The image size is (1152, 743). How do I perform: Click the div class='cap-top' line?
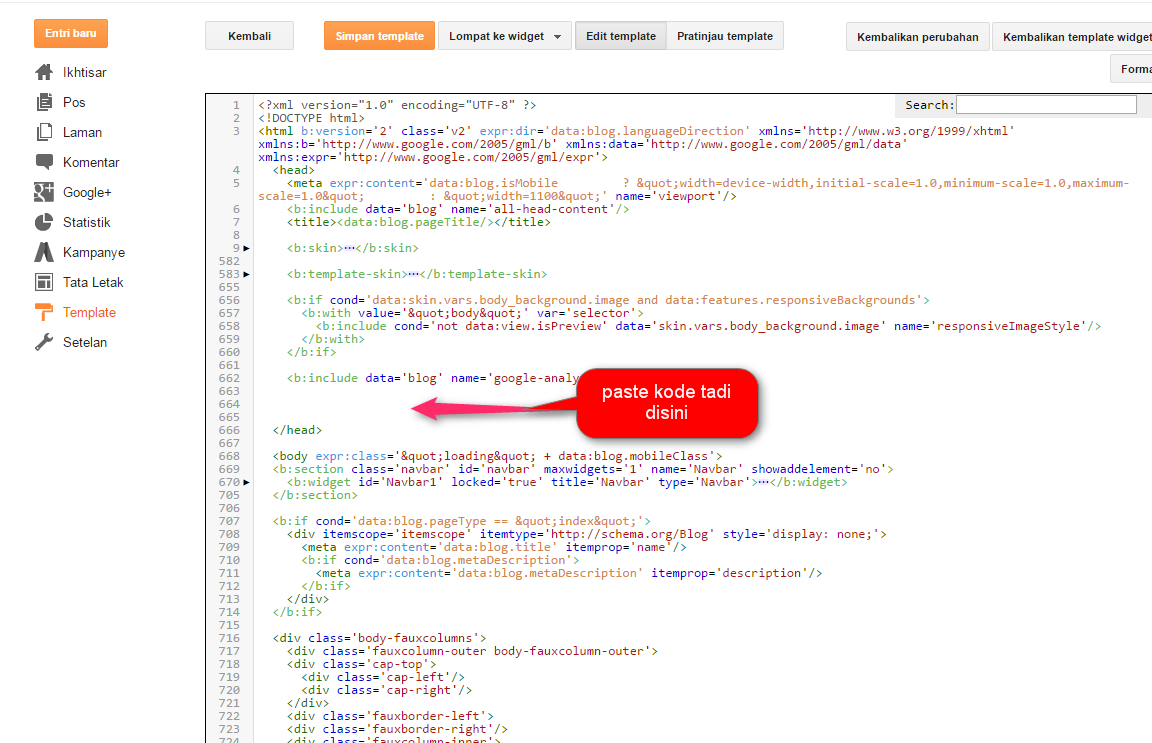pos(361,664)
